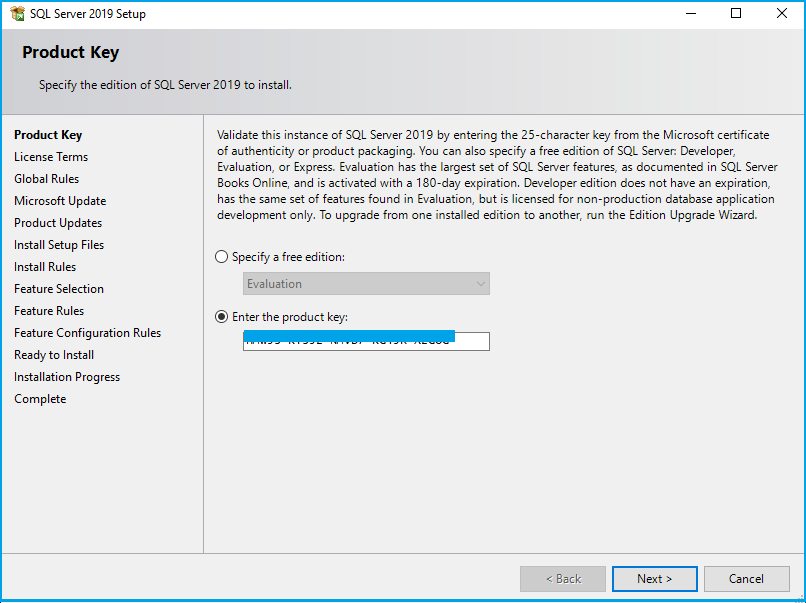Select the 'Specify a free edition' radio button

tap(222, 257)
